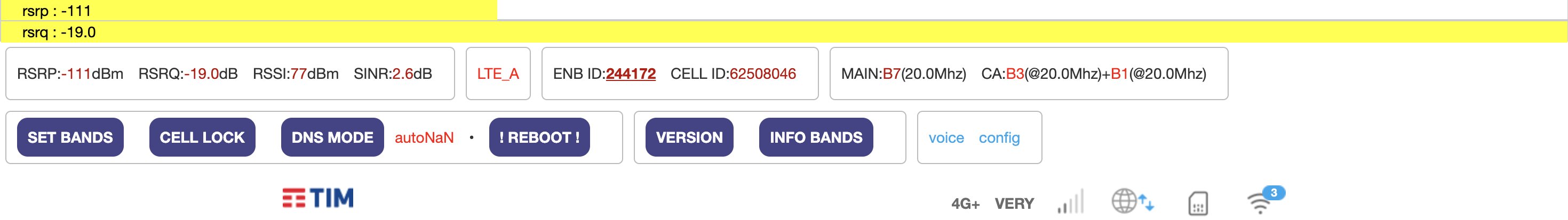Click the signal strength bars icon

point(1071,202)
